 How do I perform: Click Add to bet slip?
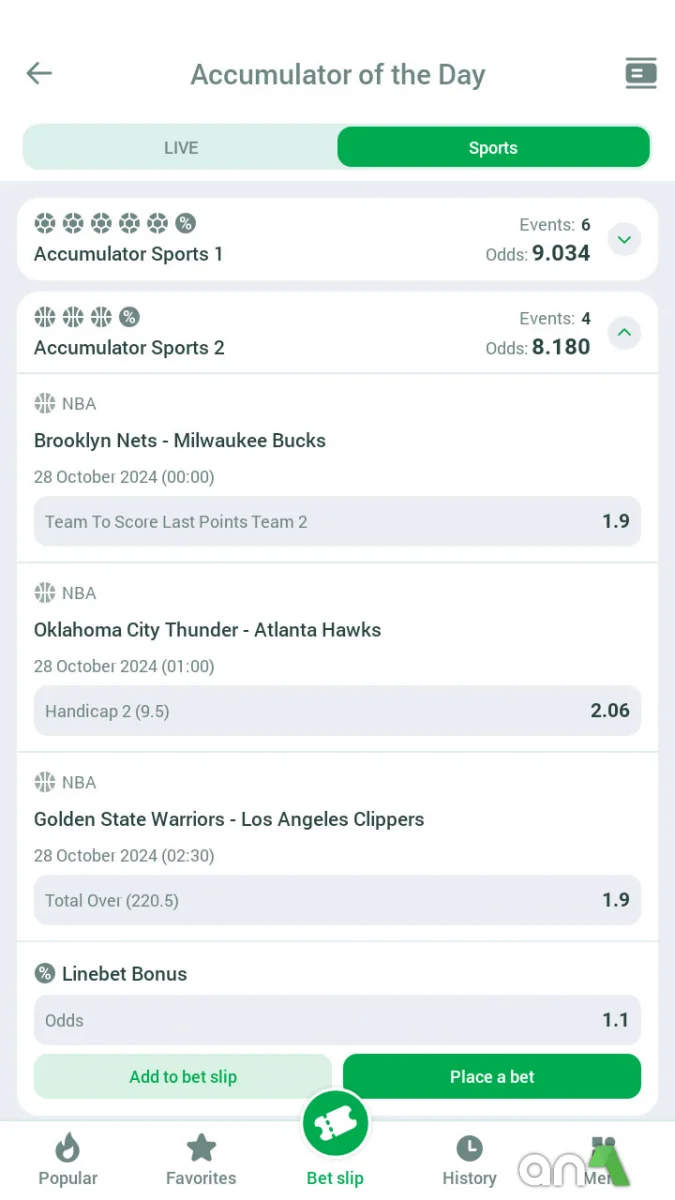182,1076
